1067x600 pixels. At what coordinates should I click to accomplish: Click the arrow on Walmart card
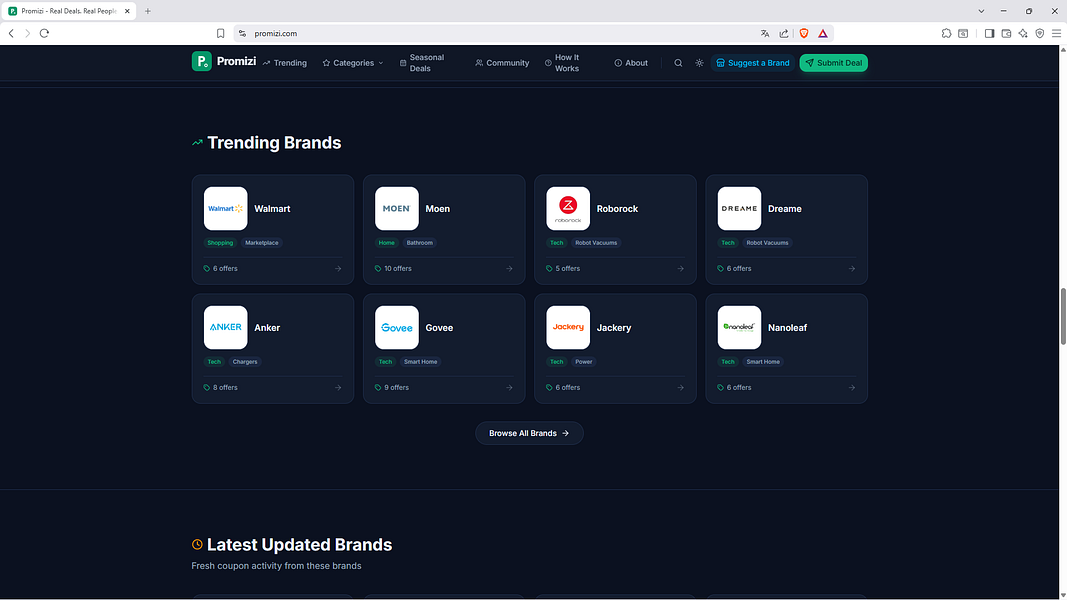click(338, 269)
